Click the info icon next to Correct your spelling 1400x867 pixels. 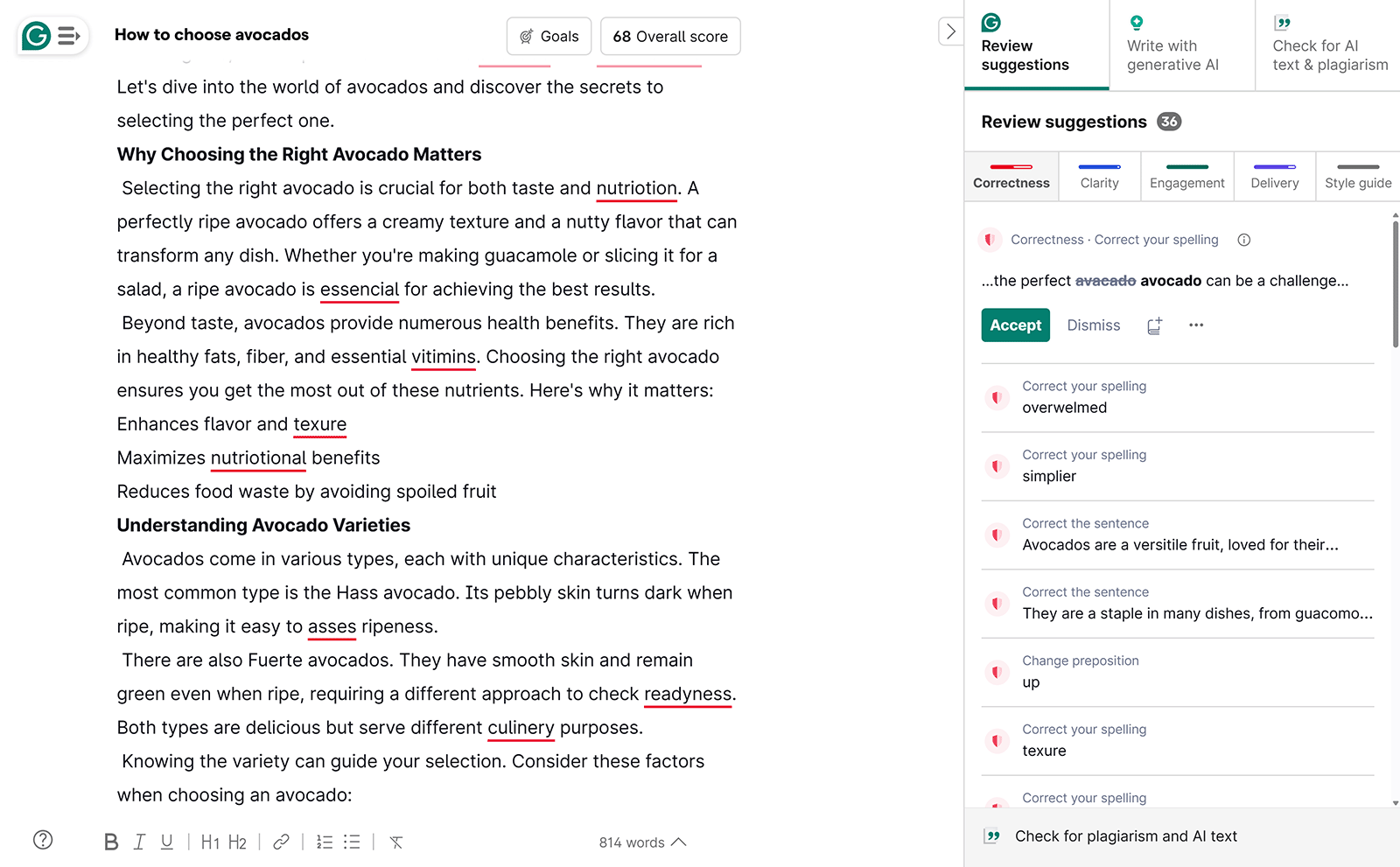click(1243, 239)
